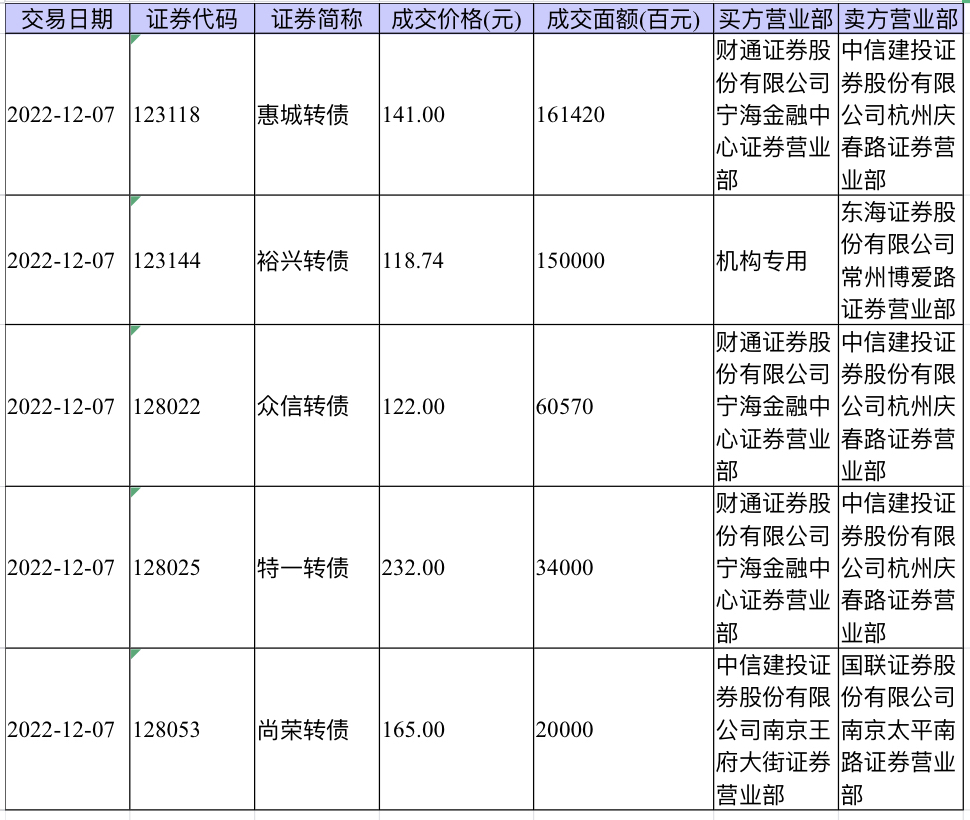Select the 中信建投 seller cell in 特一转债 row
The height and width of the screenshot is (820, 970).
coord(900,567)
